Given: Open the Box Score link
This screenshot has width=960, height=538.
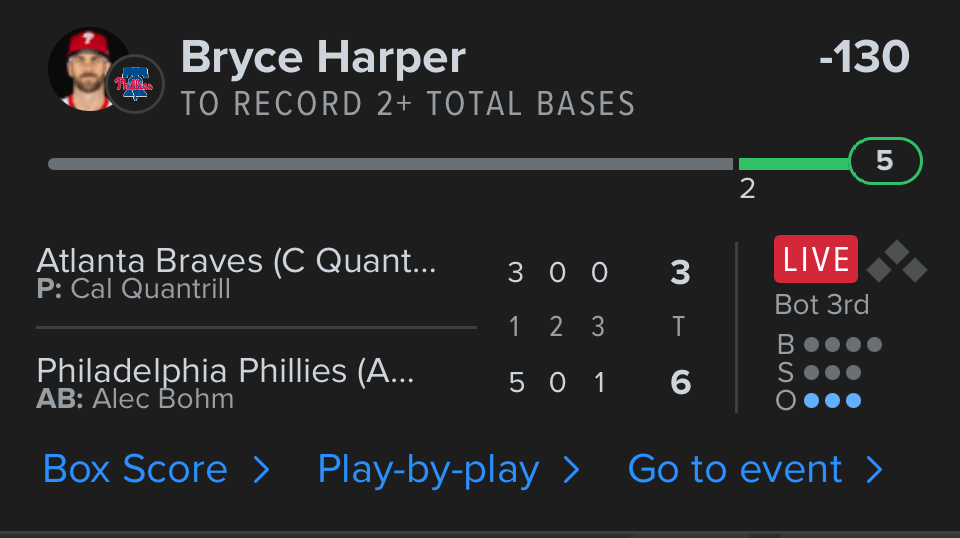Looking at the screenshot, I should (x=135, y=469).
